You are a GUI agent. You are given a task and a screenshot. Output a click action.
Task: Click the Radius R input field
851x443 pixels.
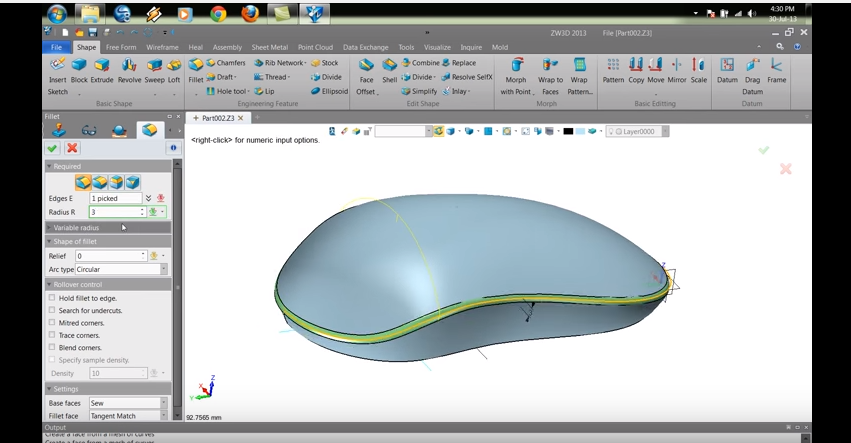tap(114, 212)
